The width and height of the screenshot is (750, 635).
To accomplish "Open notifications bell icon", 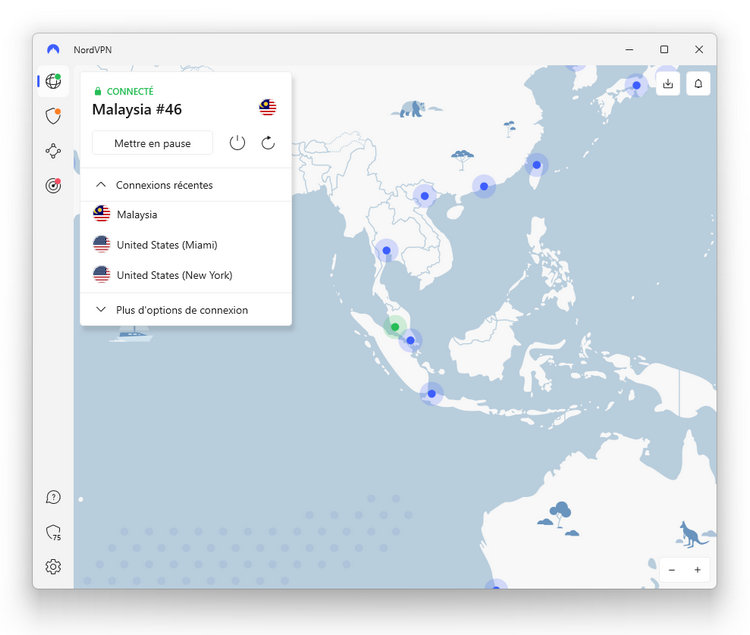I will coord(698,84).
